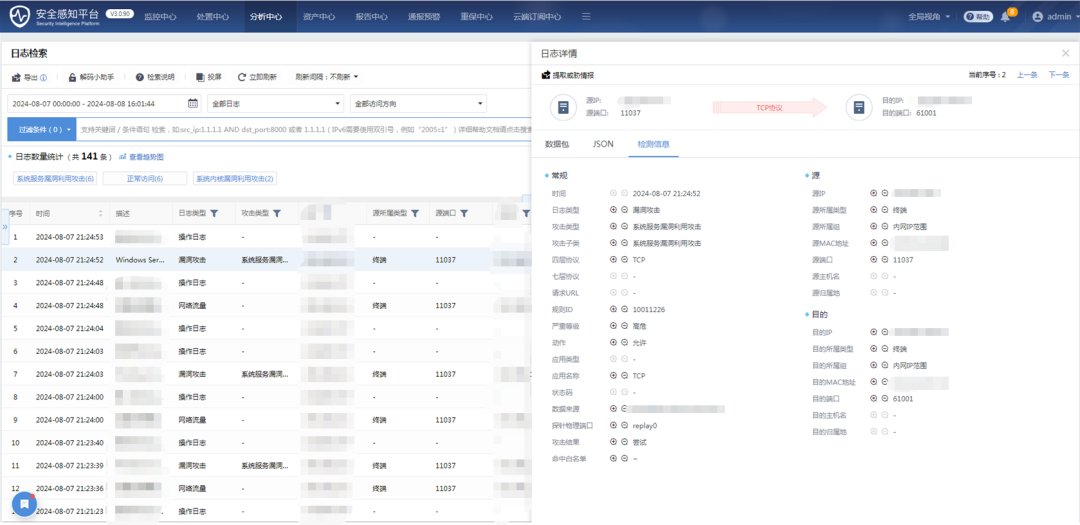Open 刷新间隔 refresh interval dropdown

pos(326,77)
